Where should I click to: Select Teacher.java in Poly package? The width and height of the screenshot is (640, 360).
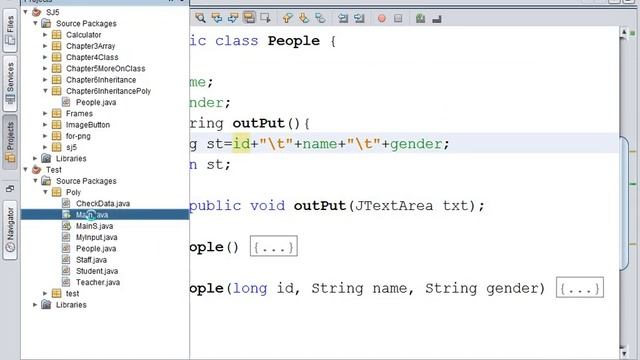pyautogui.click(x=98, y=282)
